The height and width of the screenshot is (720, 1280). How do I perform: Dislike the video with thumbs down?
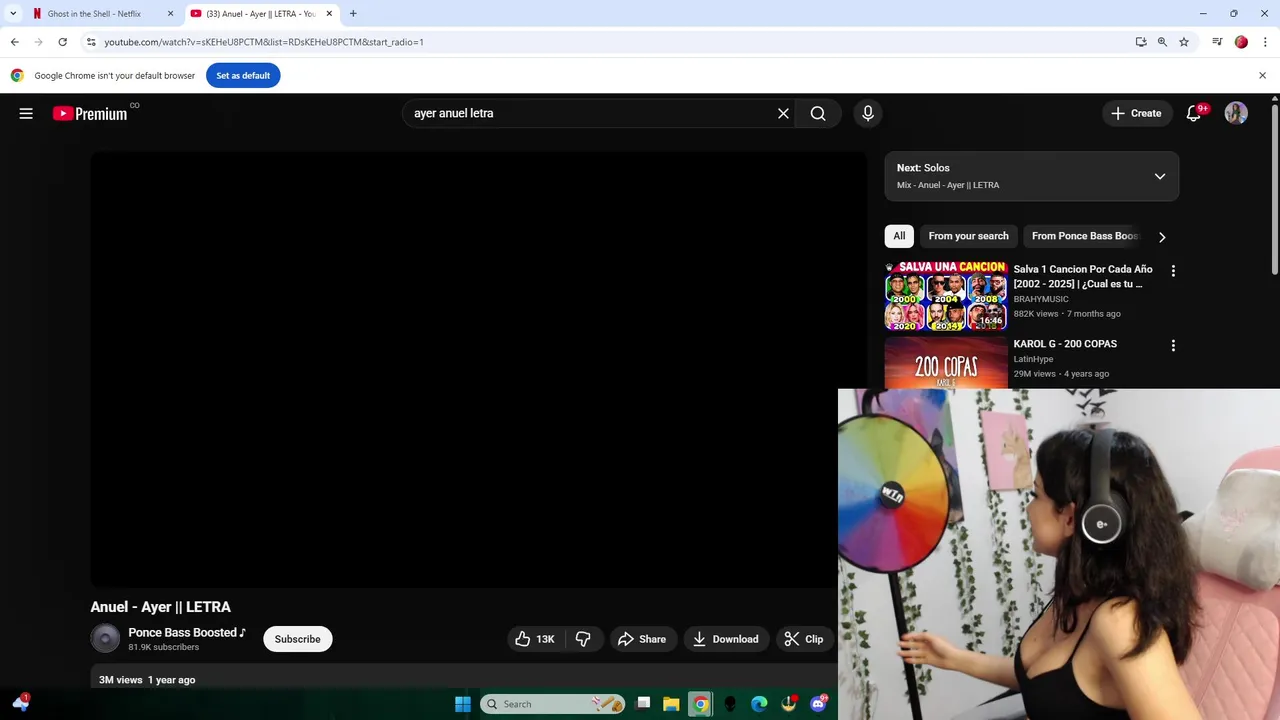tap(583, 639)
